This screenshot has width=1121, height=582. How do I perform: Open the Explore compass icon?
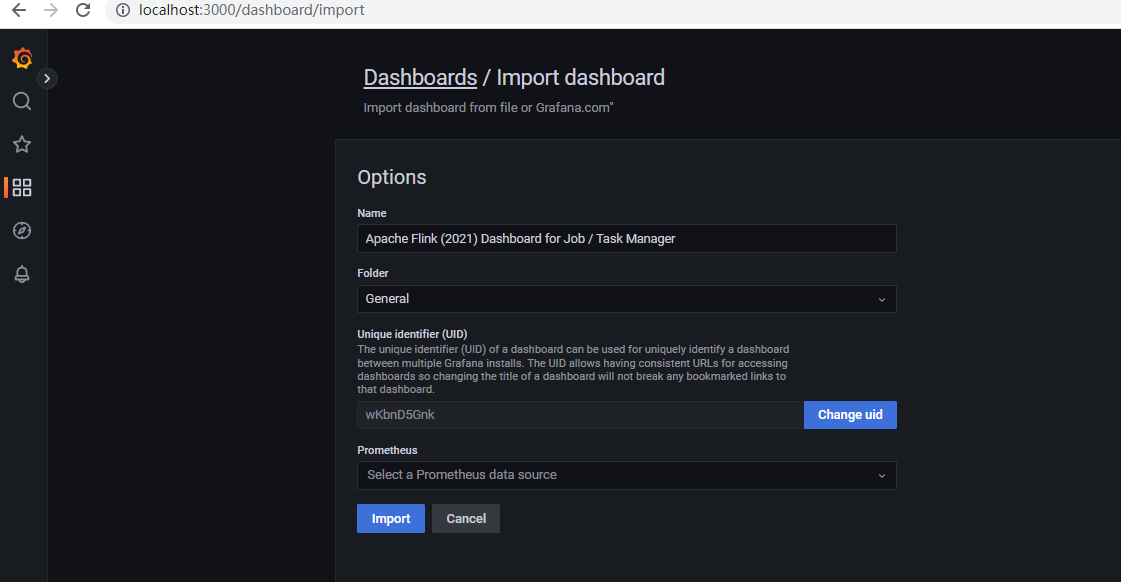click(22, 231)
